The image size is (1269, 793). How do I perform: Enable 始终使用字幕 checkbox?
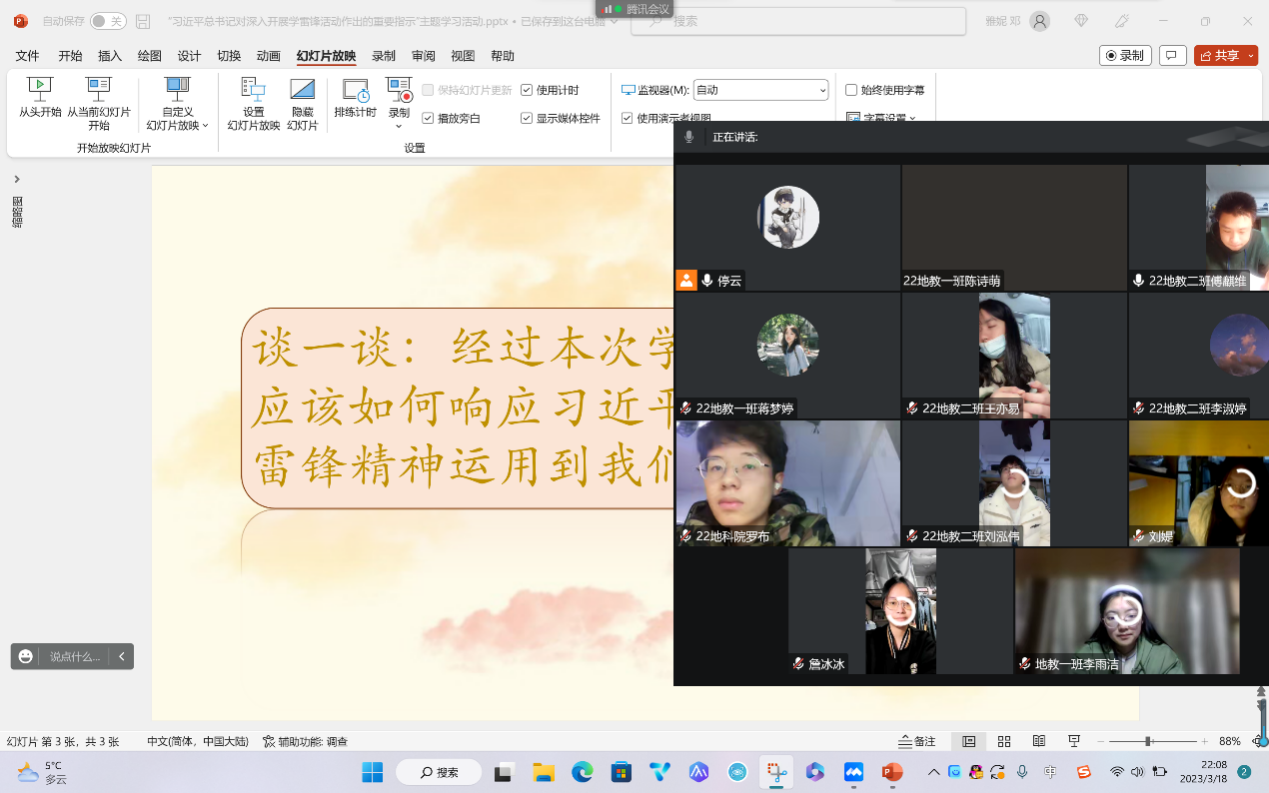[x=851, y=90]
